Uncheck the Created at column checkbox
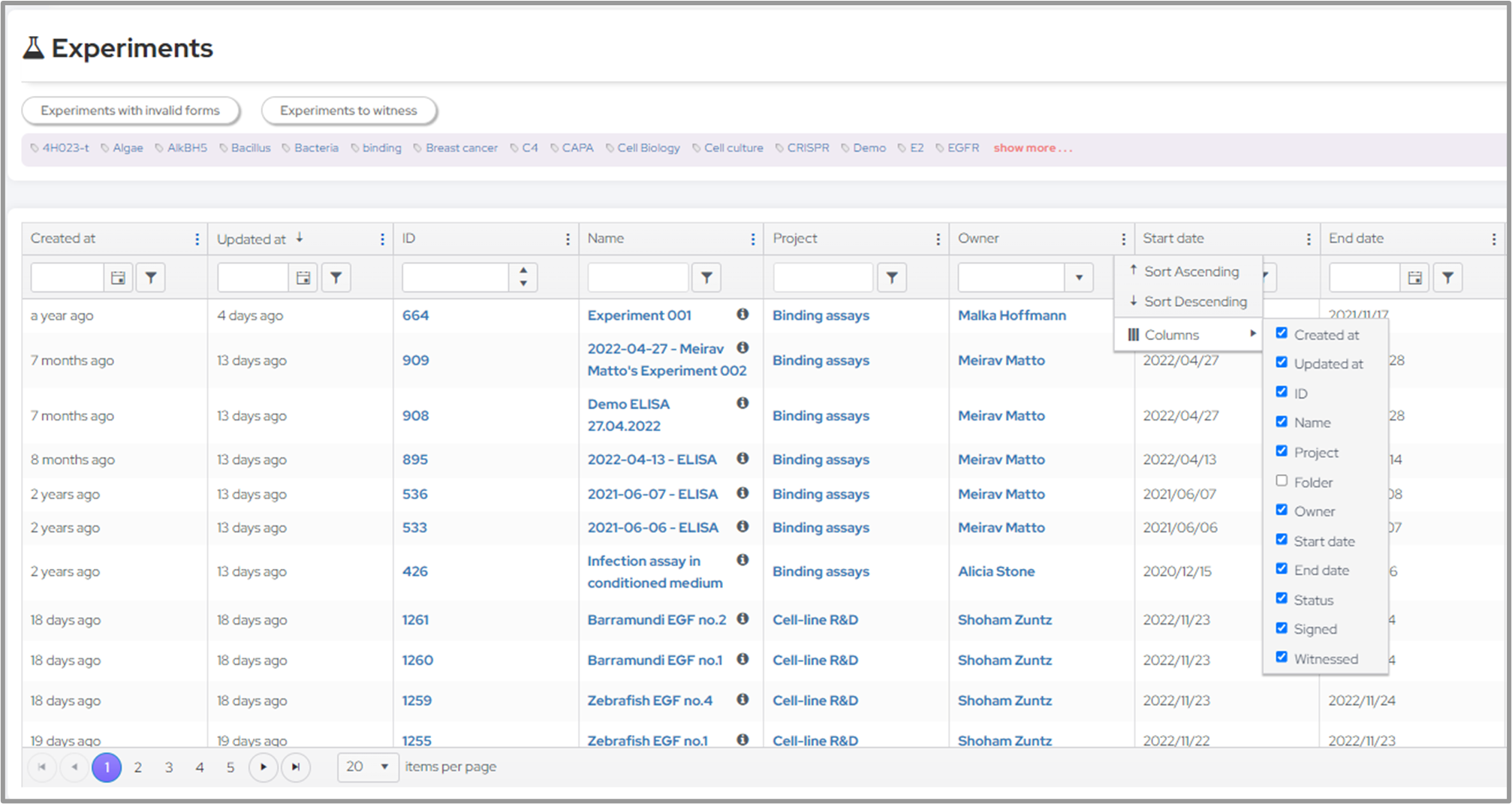 (1282, 333)
